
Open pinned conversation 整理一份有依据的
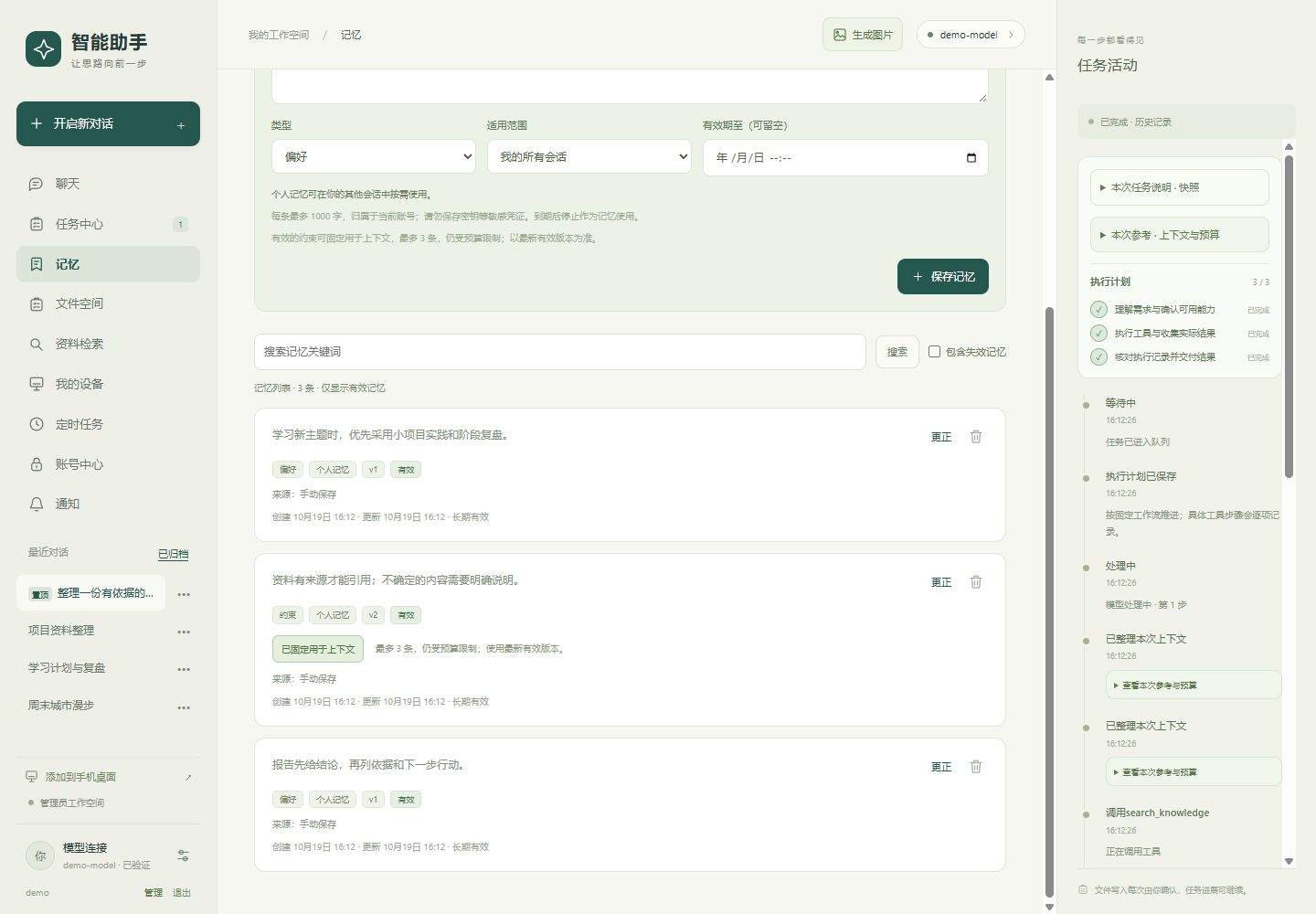pos(91,593)
